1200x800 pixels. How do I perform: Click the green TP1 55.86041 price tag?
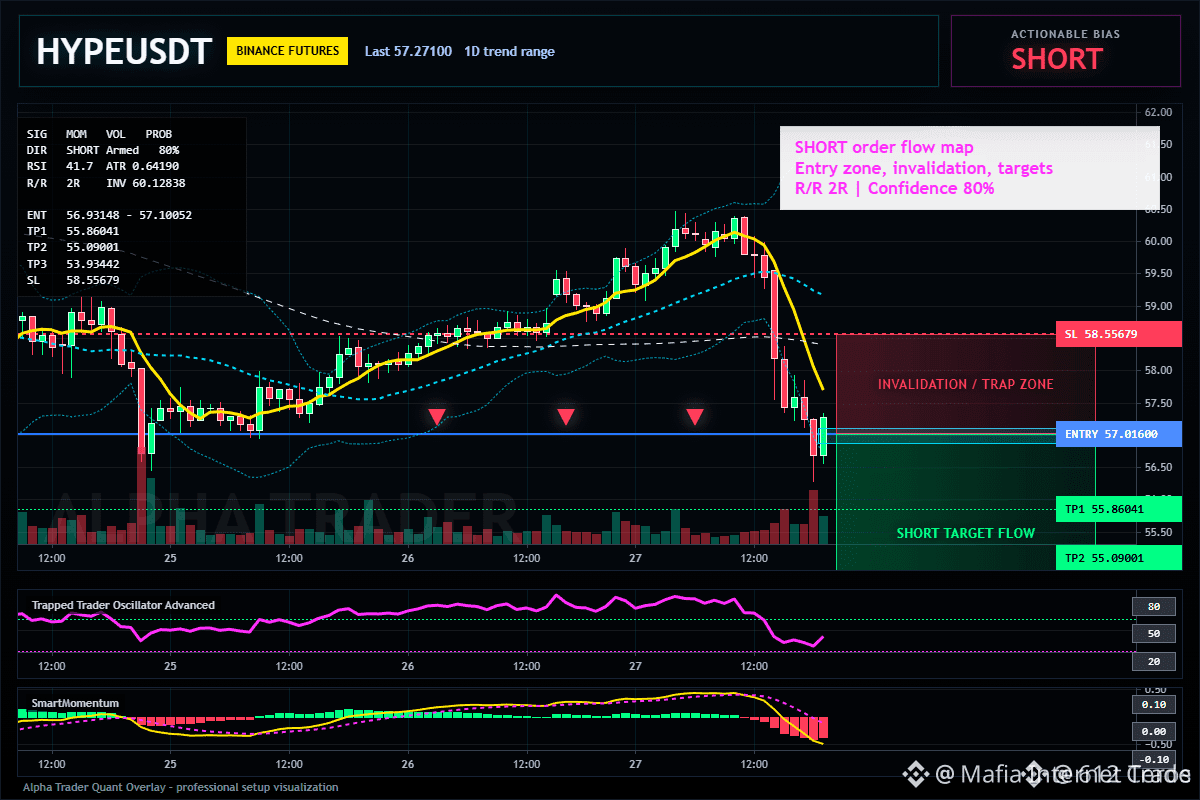1118,509
